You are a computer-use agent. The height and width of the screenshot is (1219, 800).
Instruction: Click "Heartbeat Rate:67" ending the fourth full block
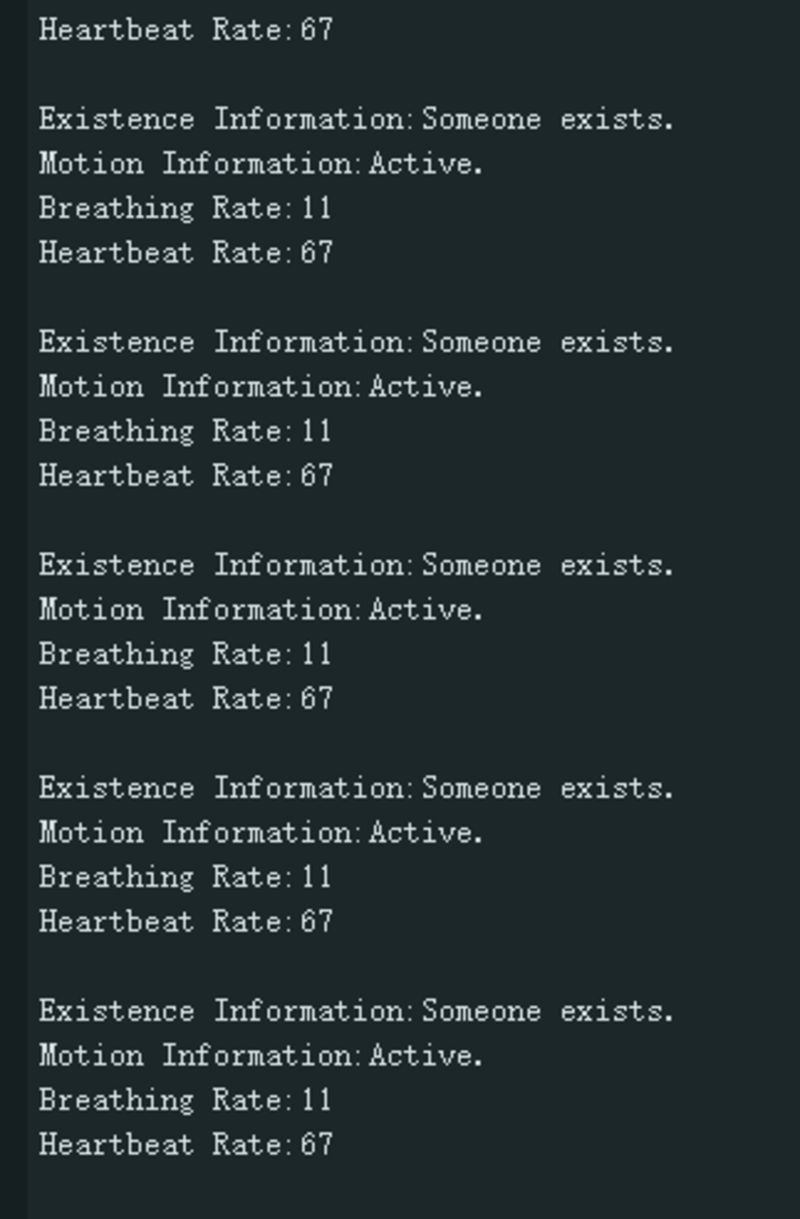(186, 921)
